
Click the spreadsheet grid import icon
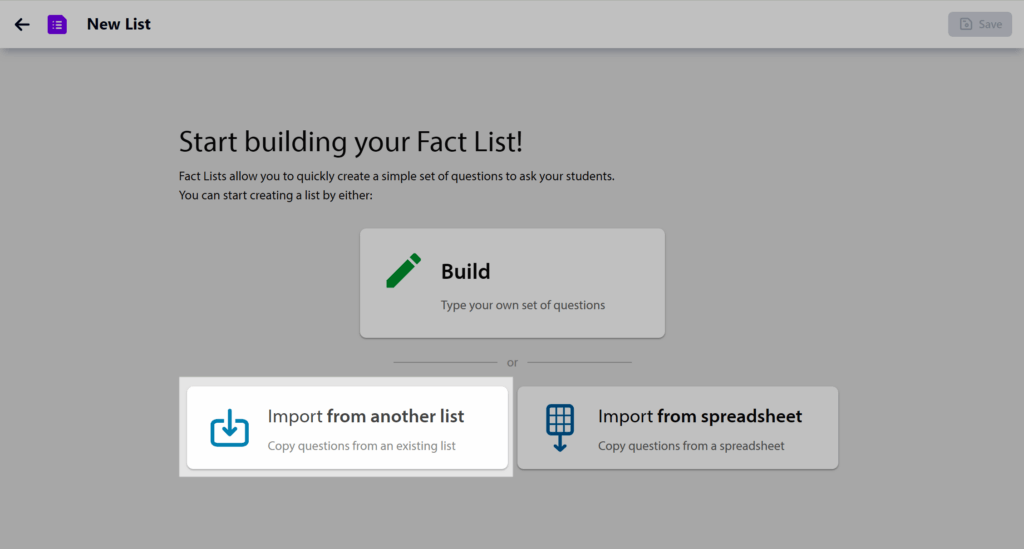click(560, 428)
